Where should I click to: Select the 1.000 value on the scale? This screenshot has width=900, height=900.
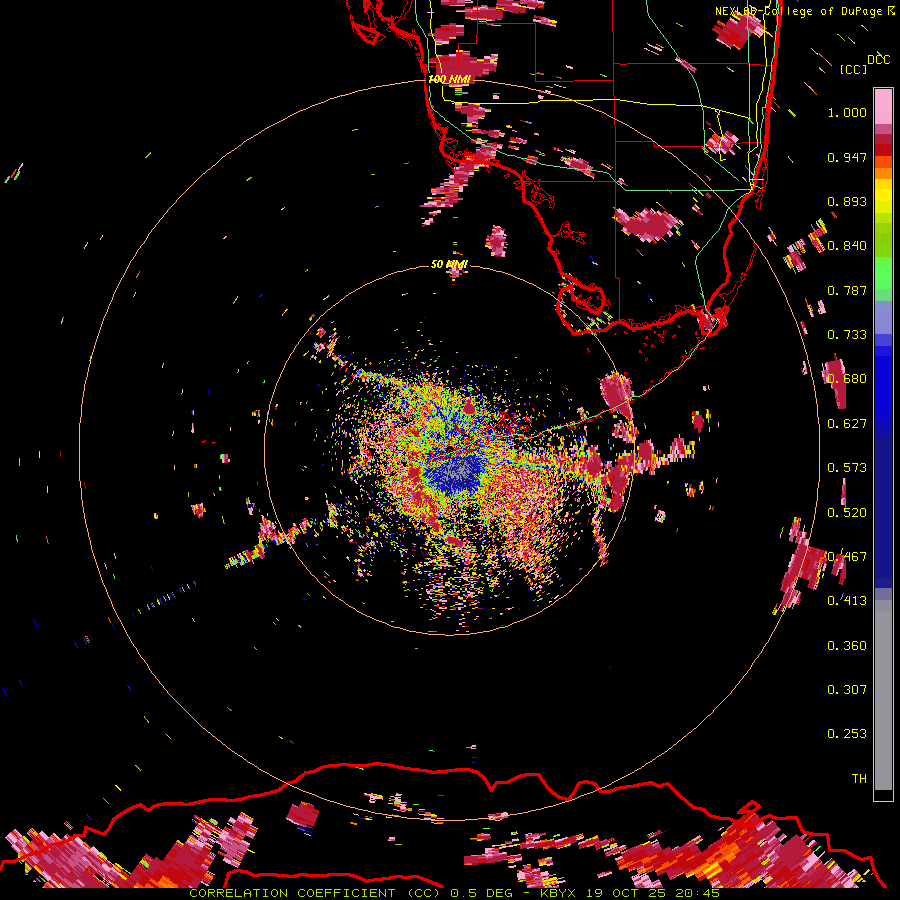pyautogui.click(x=847, y=113)
